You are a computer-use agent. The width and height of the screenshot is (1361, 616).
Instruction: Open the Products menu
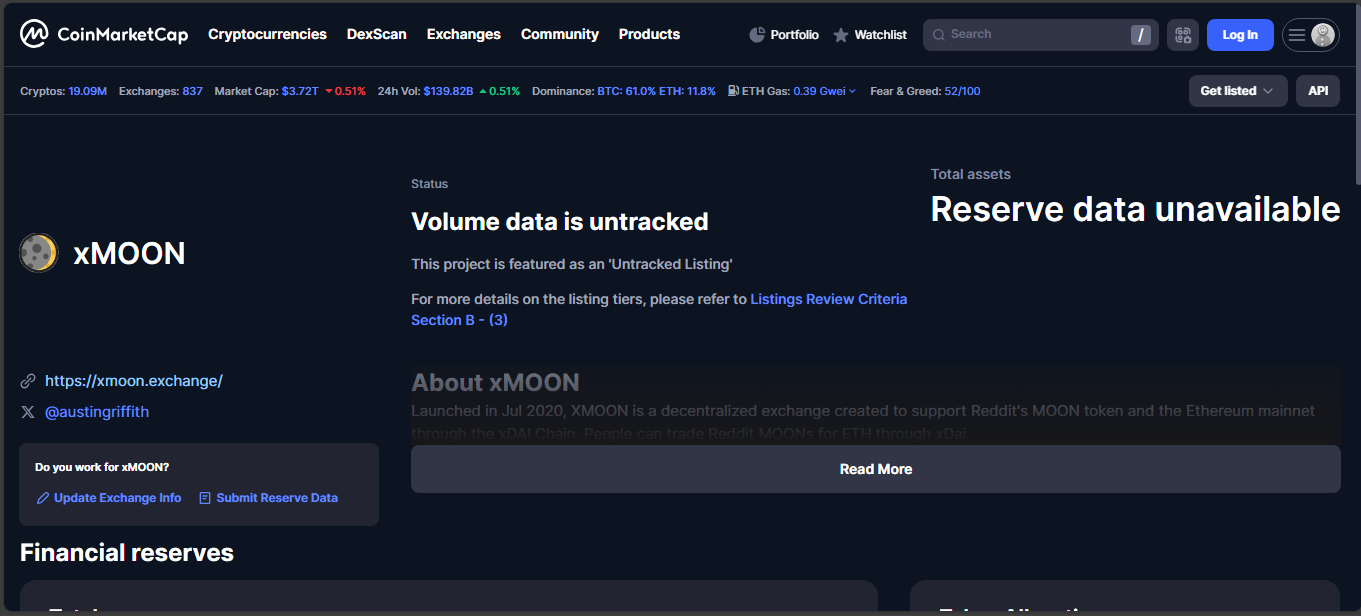pyautogui.click(x=649, y=34)
